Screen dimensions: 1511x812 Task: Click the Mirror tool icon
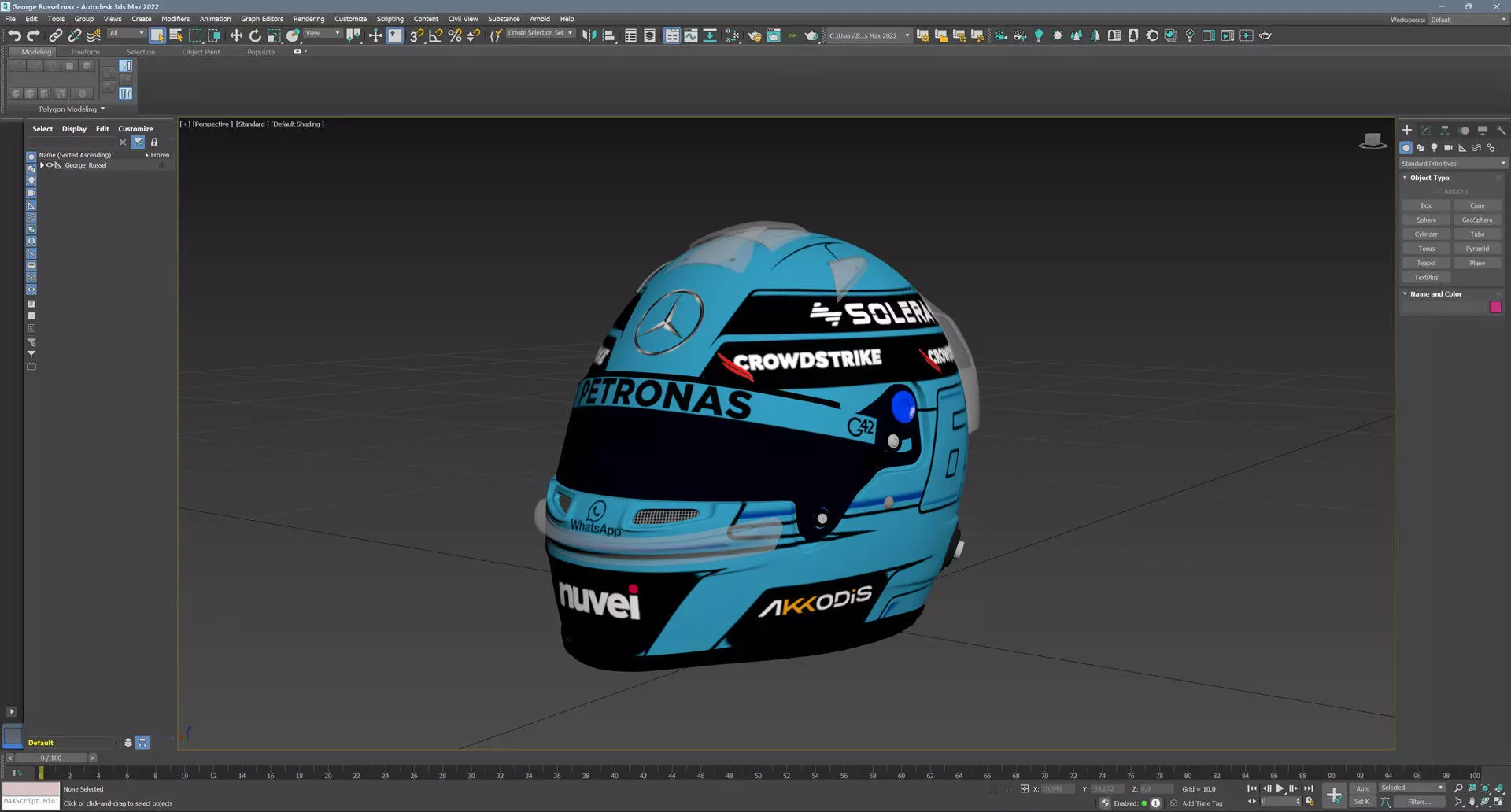[x=589, y=35]
